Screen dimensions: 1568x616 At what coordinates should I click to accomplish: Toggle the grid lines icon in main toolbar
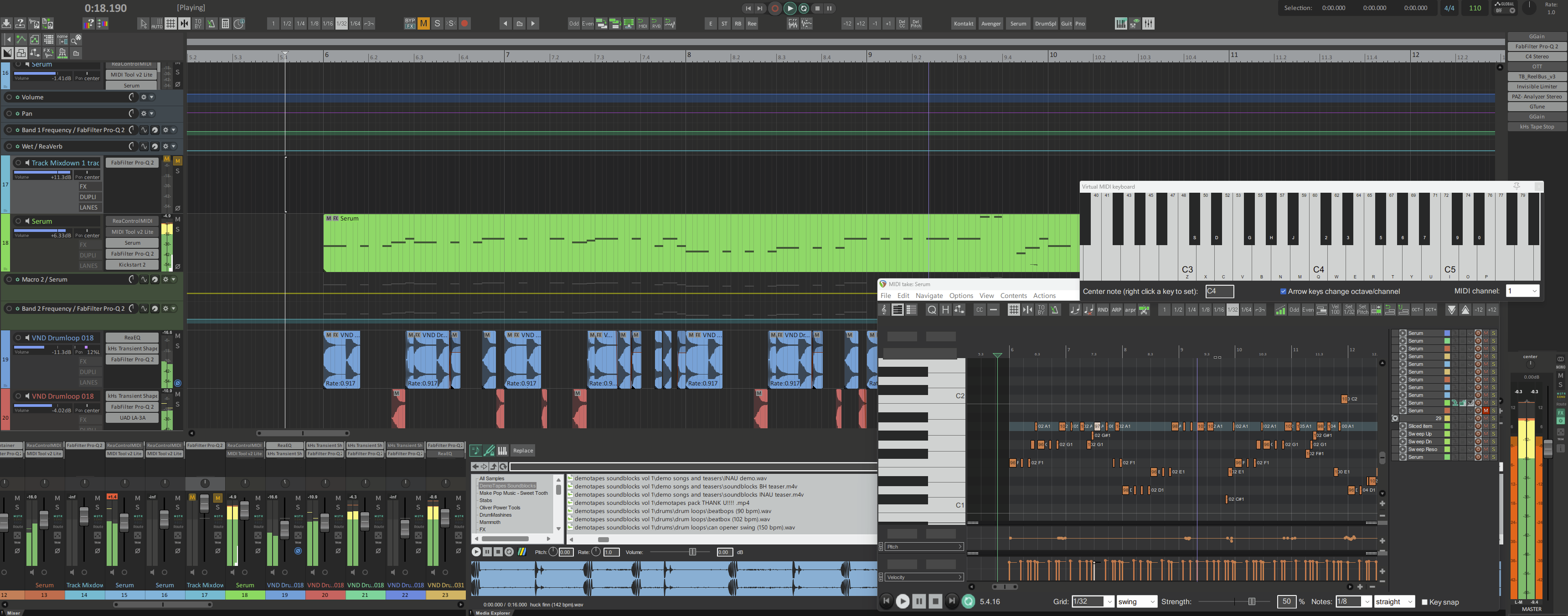(x=171, y=24)
